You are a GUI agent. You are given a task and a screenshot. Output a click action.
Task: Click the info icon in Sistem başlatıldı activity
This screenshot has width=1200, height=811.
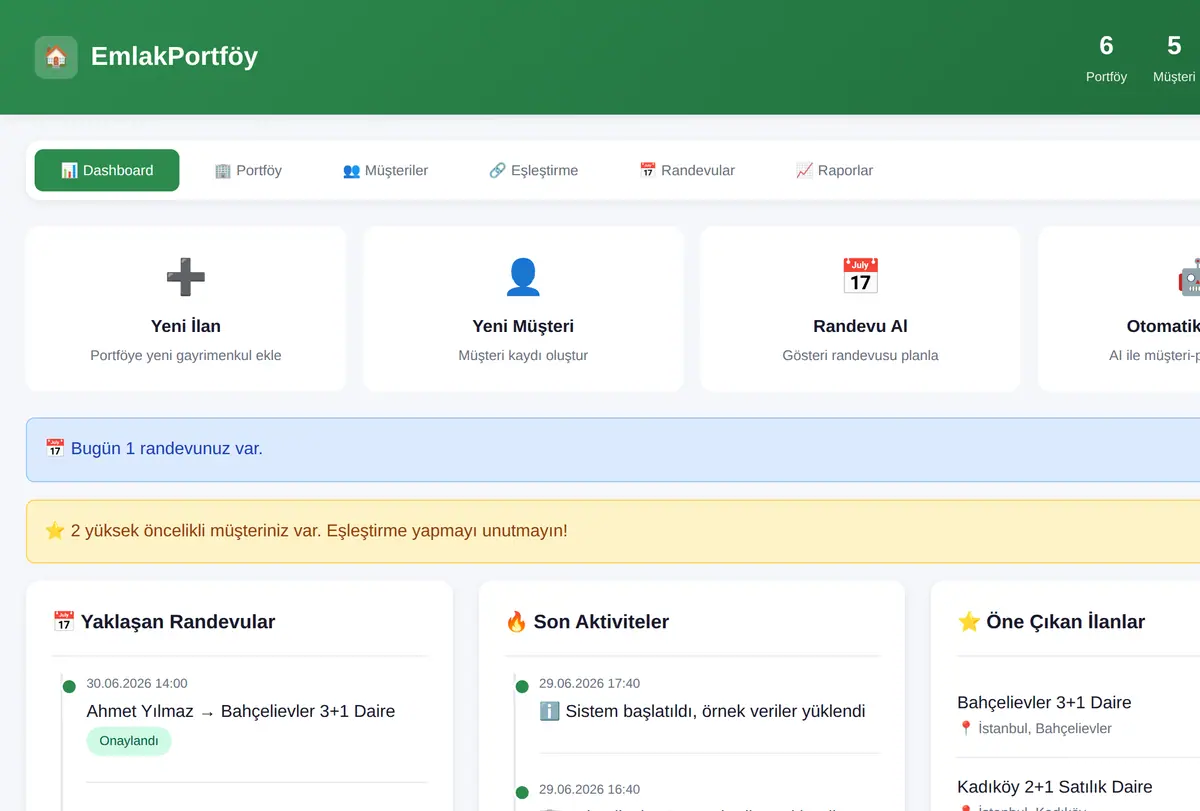tap(549, 712)
